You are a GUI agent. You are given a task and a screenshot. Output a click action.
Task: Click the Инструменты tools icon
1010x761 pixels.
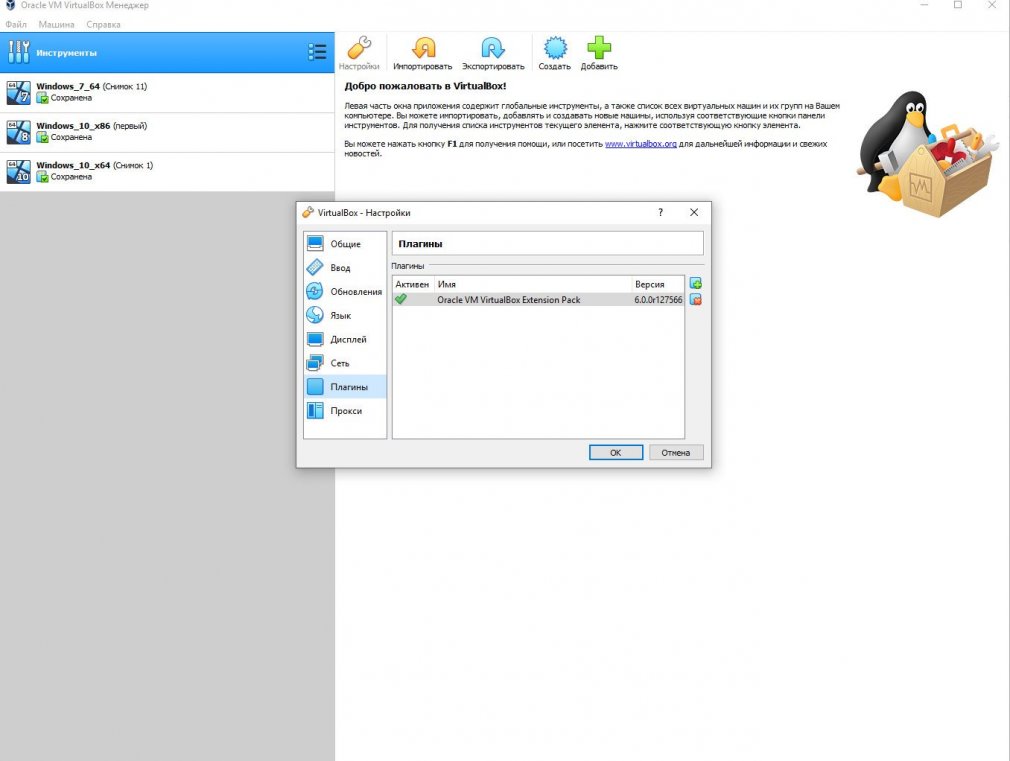pos(19,52)
